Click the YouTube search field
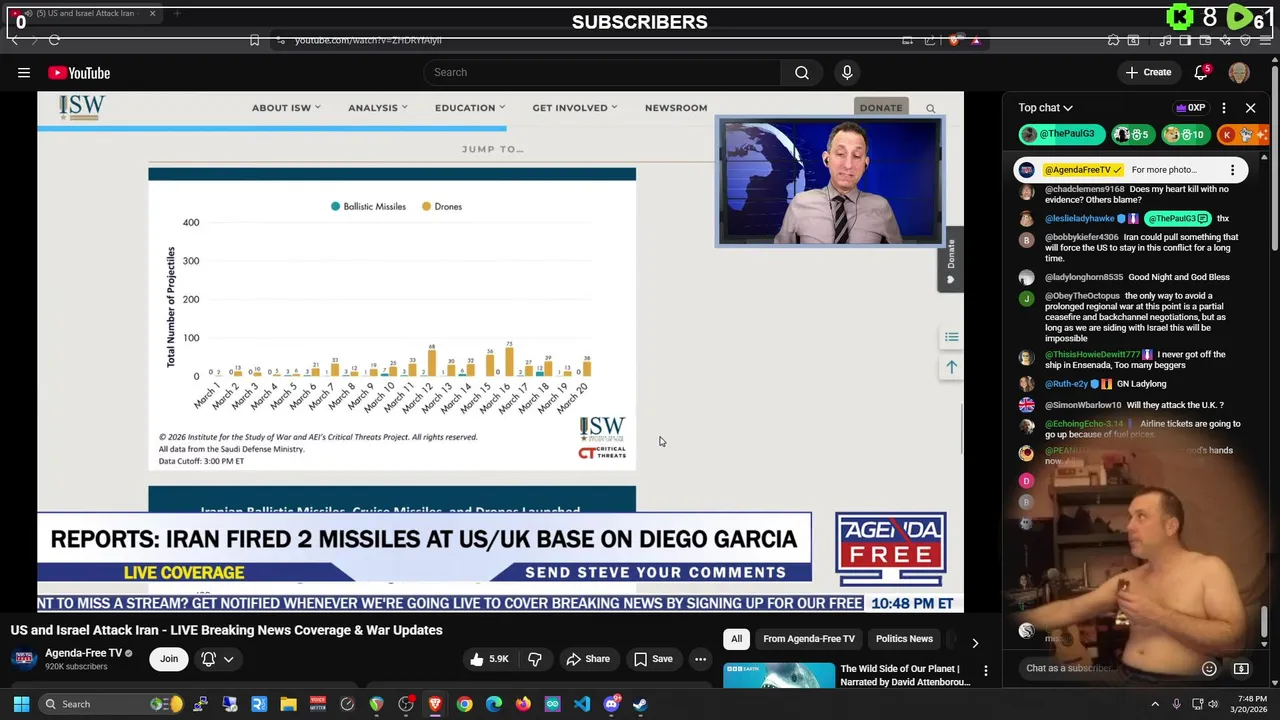 (x=603, y=72)
